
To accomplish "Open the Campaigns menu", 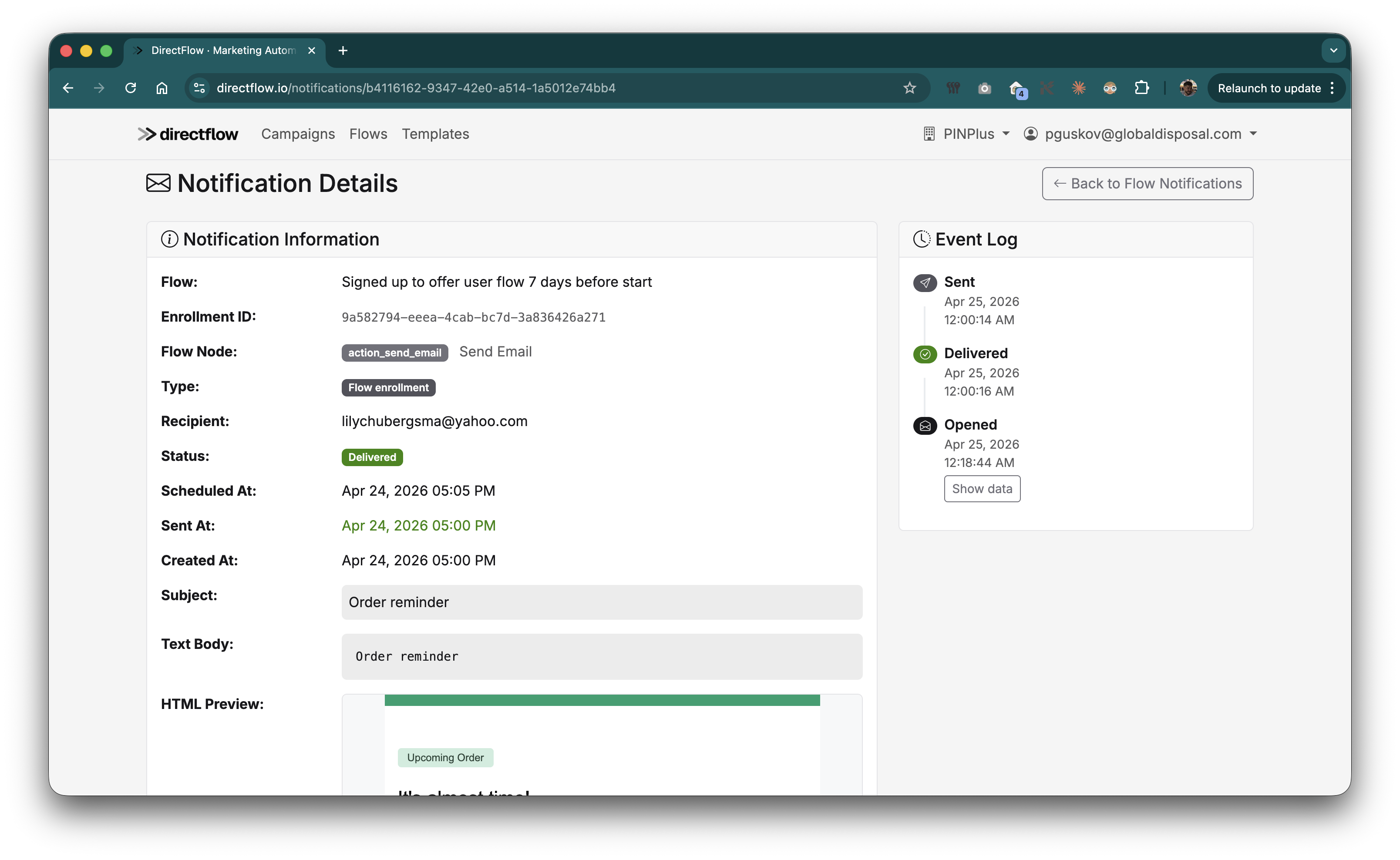I will [298, 134].
